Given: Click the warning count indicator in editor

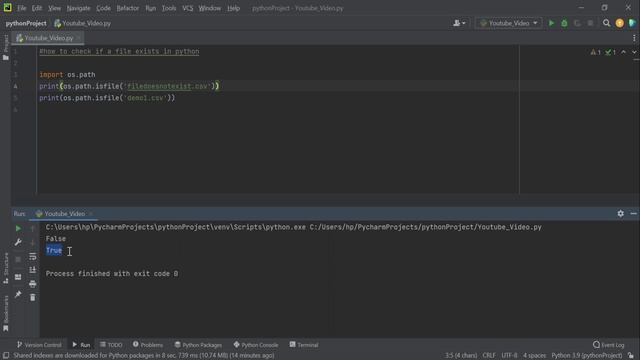Looking at the screenshot, I should click(596, 52).
